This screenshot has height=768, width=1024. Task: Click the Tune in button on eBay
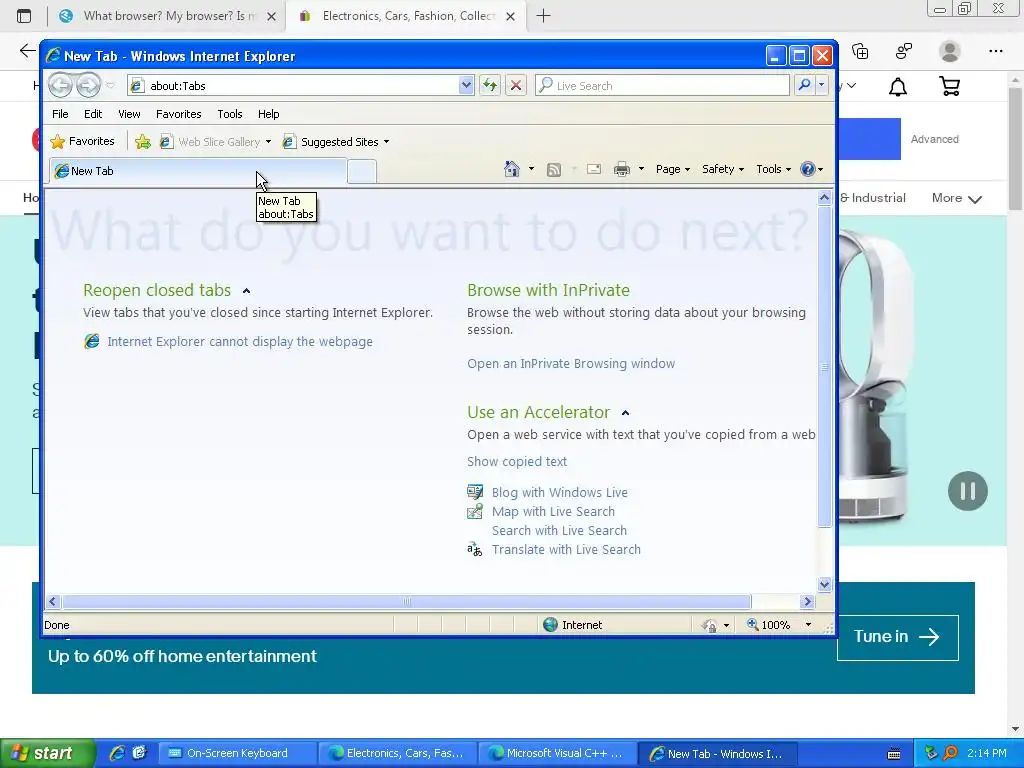(x=897, y=637)
